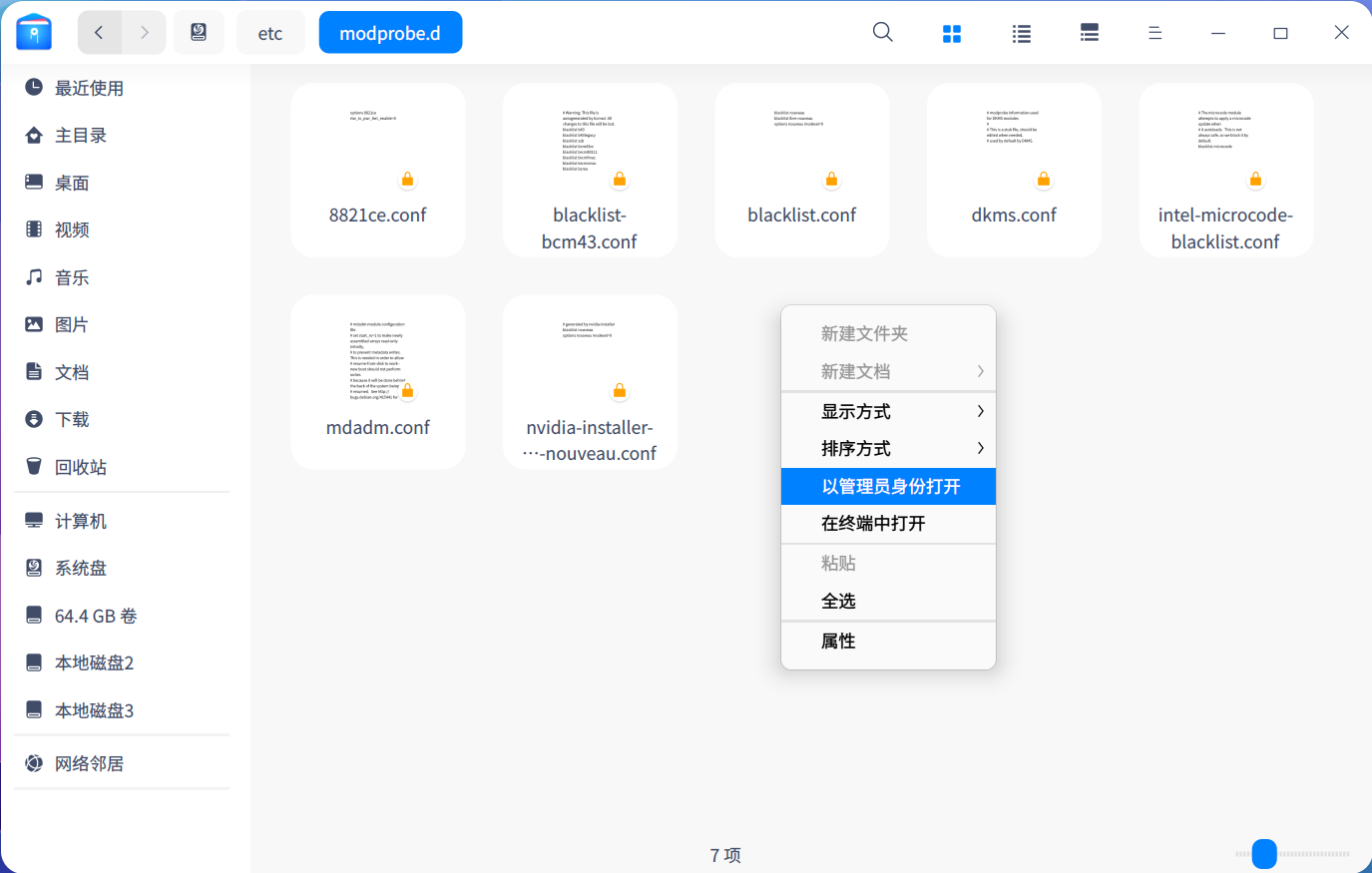Select 以管理员身份打开 in context menu
Image resolution: width=1372 pixels, height=873 pixels.
pos(888,486)
